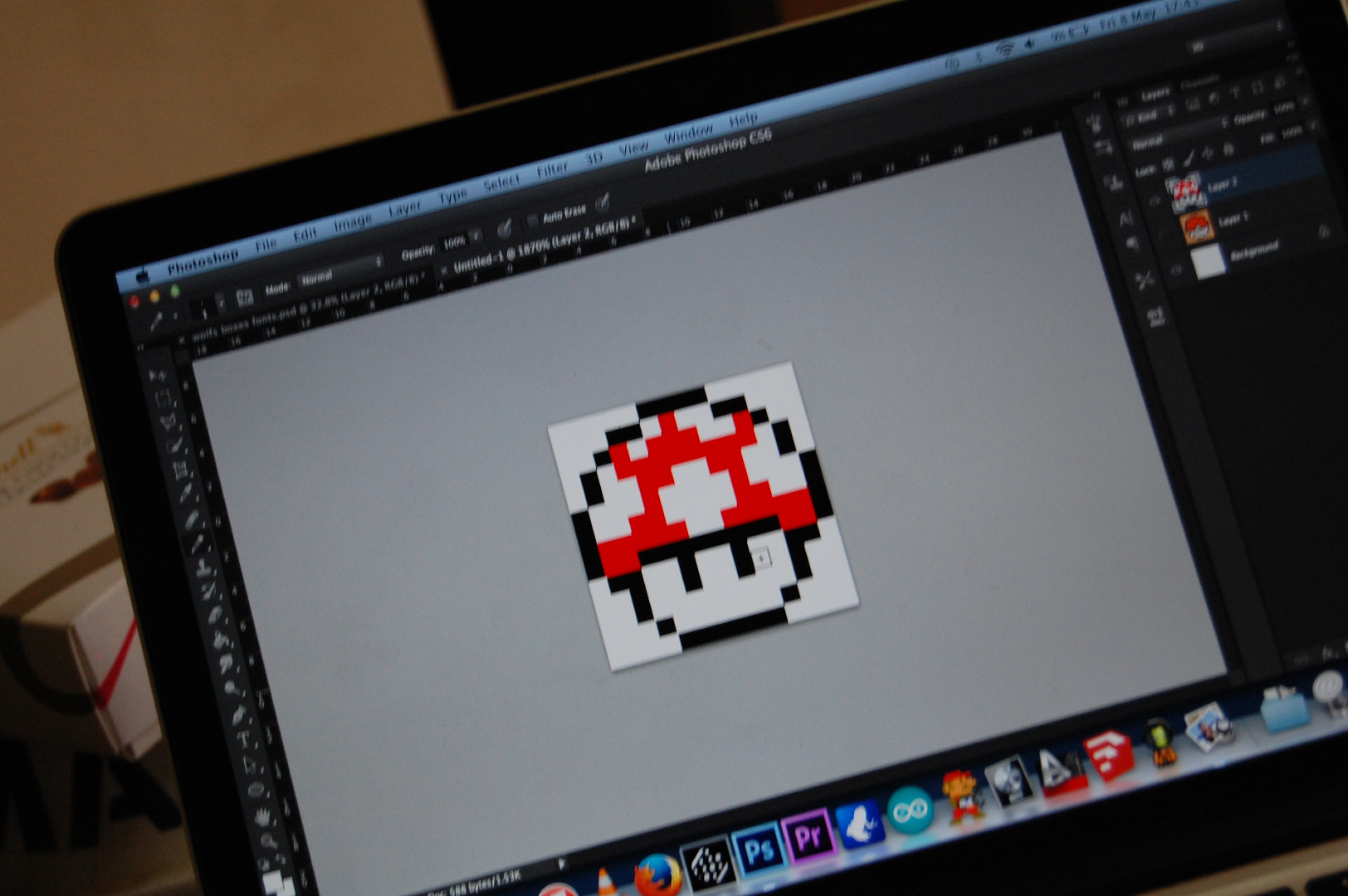The width and height of the screenshot is (1348, 896).
Task: Select the Hand tool in toolbox
Action: coord(263,816)
